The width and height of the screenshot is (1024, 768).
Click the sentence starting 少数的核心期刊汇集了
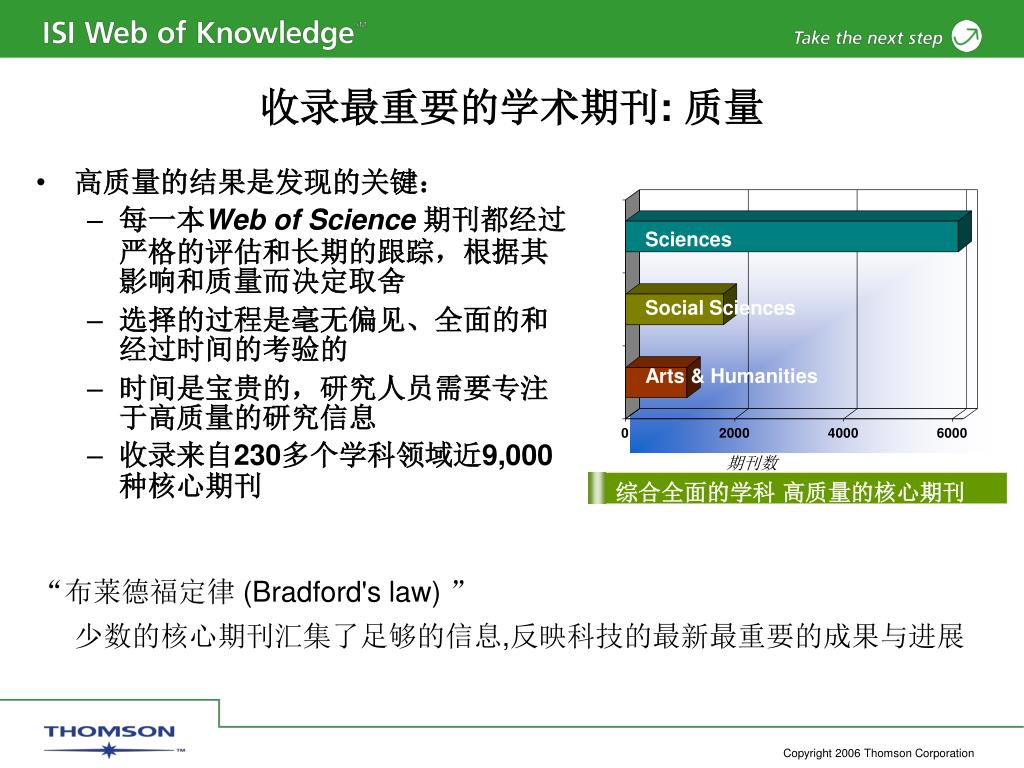tap(519, 635)
